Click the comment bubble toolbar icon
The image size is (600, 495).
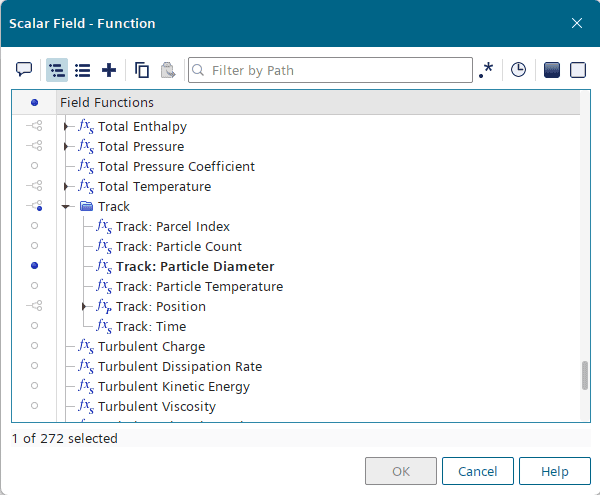click(24, 70)
